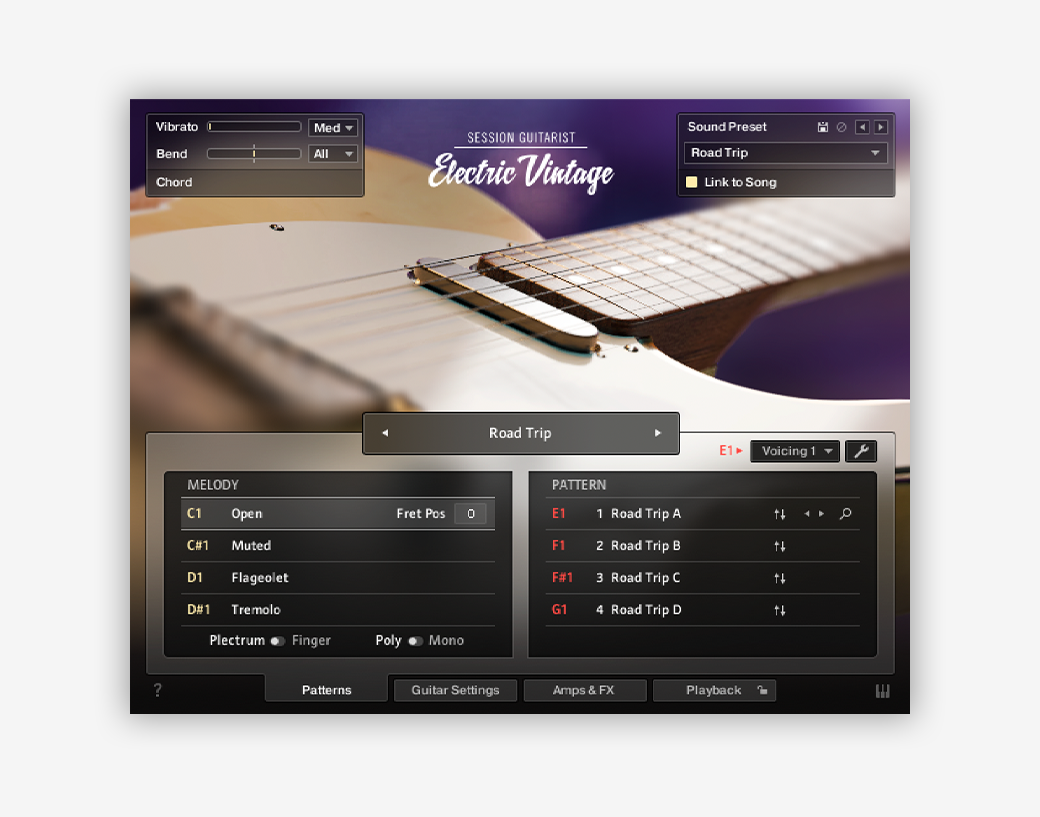Select the D1 Flageolet articulation

(338, 578)
